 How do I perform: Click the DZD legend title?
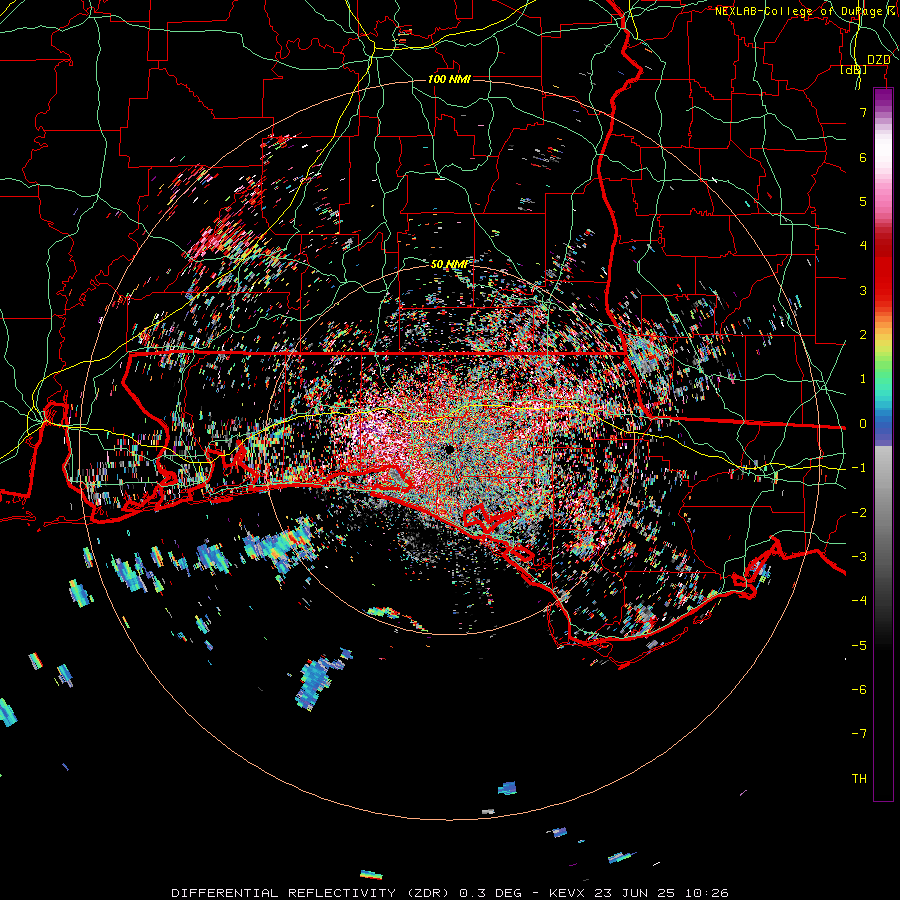coord(878,60)
